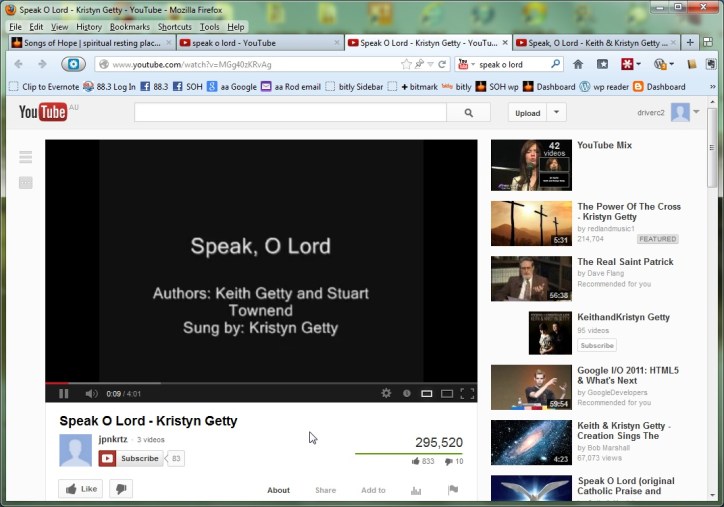This screenshot has height=507, width=724.
Task: Open the Bookmarks menu
Action: [x=129, y=27]
